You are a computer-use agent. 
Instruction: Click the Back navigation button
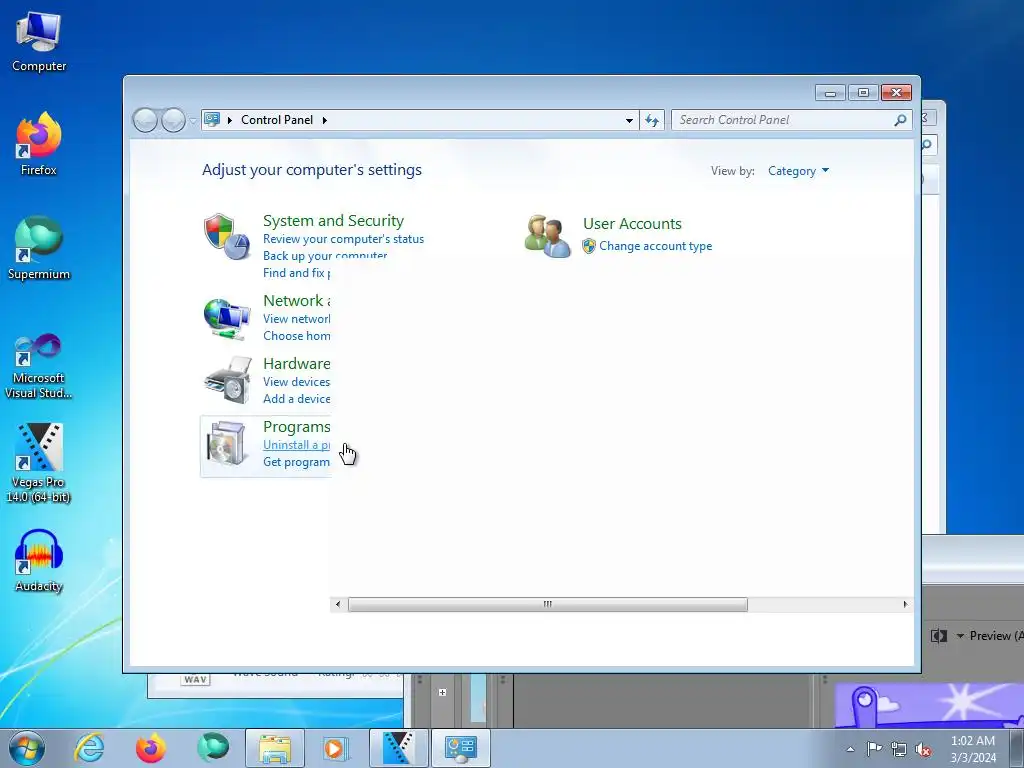pyautogui.click(x=145, y=120)
